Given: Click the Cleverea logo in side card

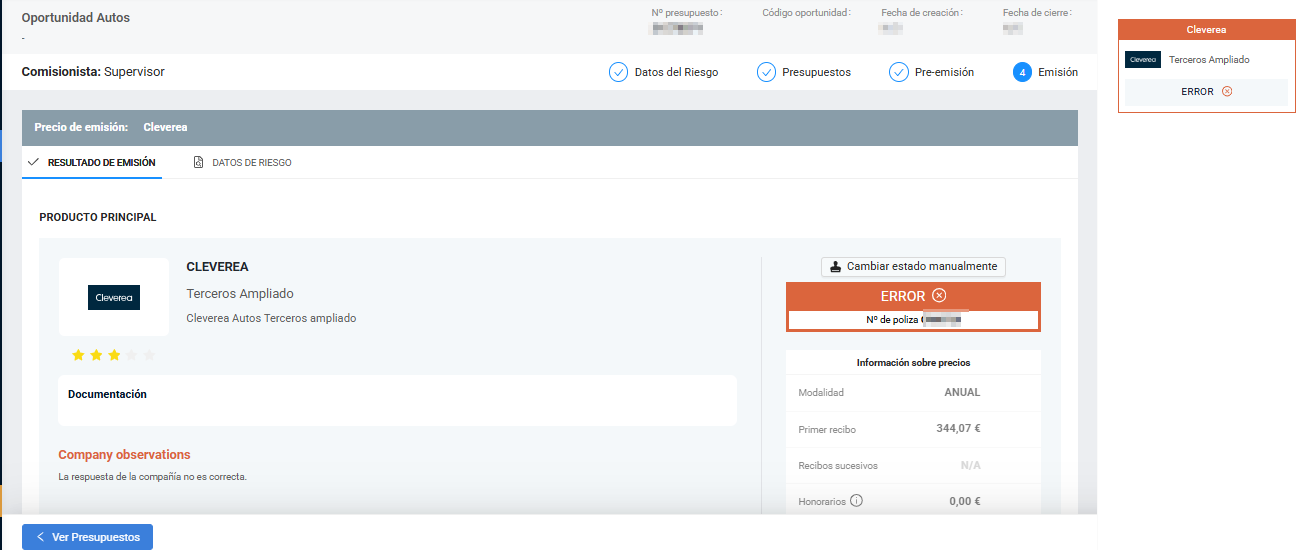Looking at the screenshot, I should pos(1143,60).
